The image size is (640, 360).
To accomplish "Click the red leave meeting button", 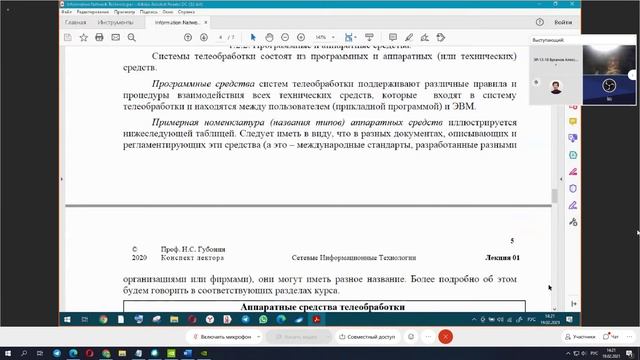I will tap(445, 337).
